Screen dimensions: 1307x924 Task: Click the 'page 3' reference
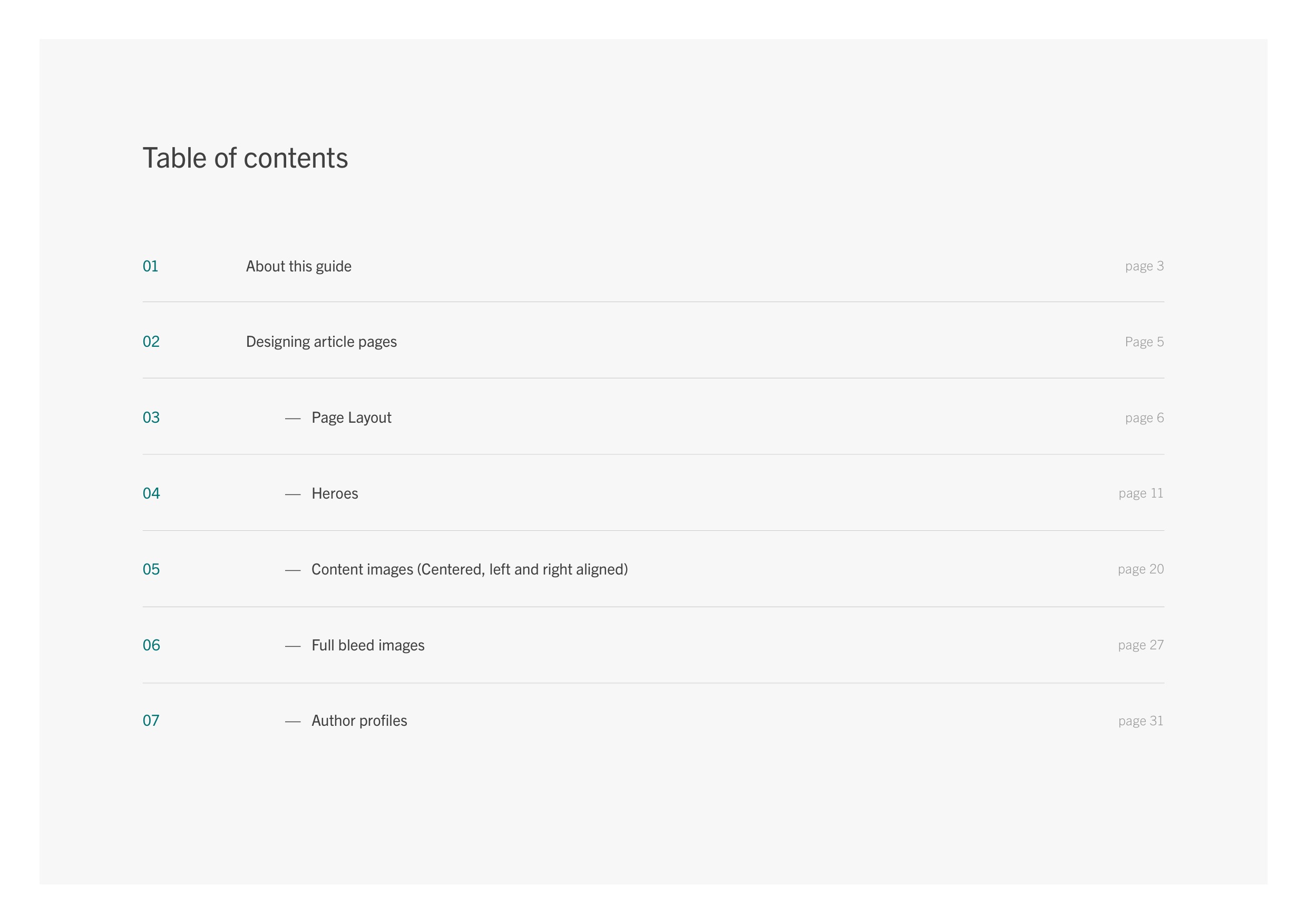pos(1144,266)
